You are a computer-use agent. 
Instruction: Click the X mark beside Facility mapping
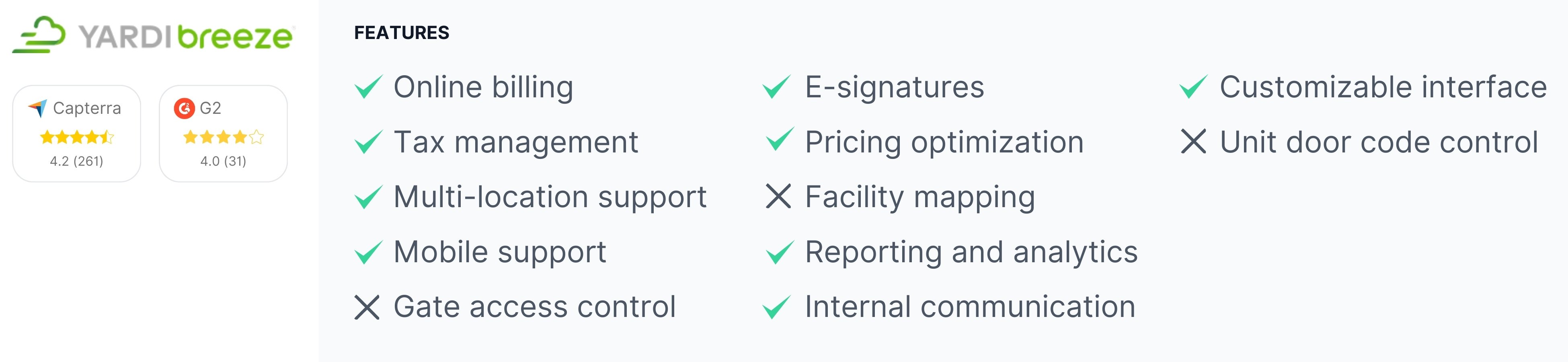point(778,196)
